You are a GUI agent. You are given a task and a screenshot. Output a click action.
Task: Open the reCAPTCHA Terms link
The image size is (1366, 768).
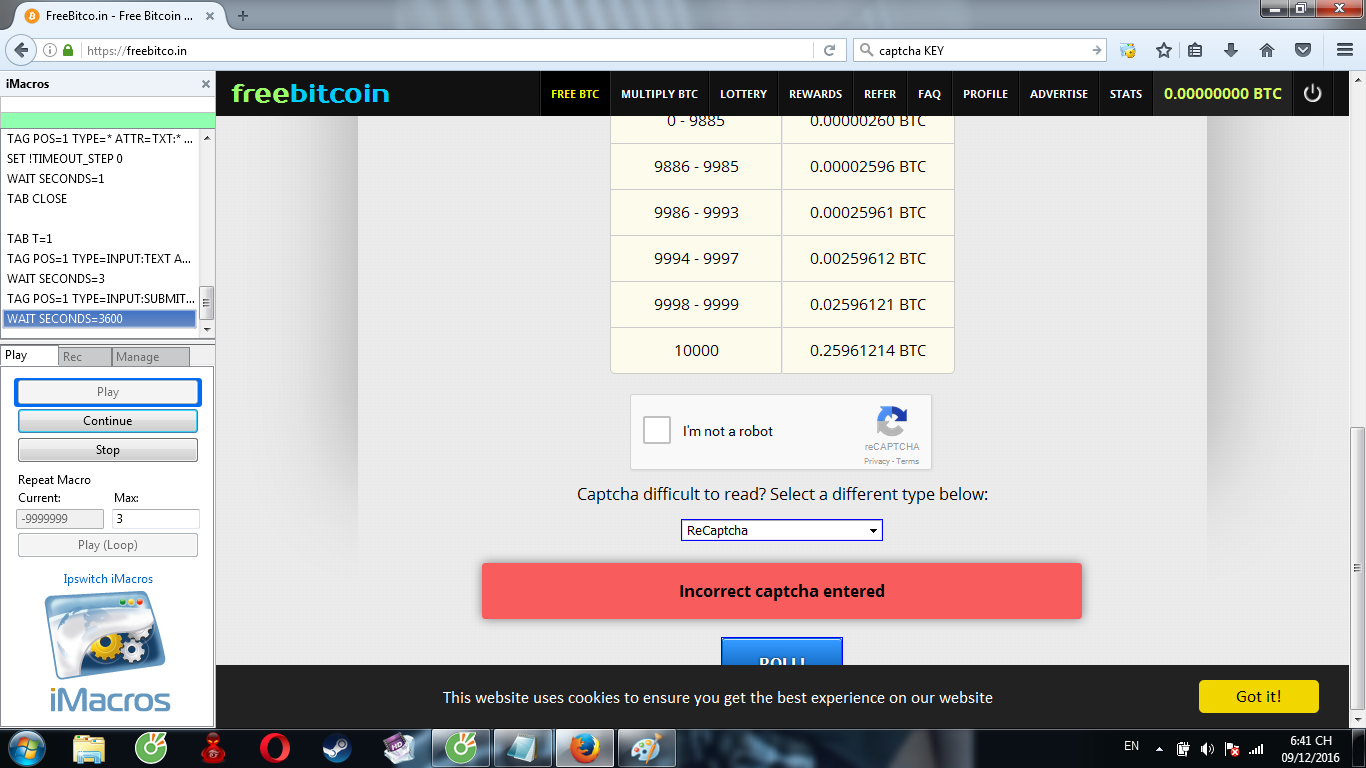[908, 461]
